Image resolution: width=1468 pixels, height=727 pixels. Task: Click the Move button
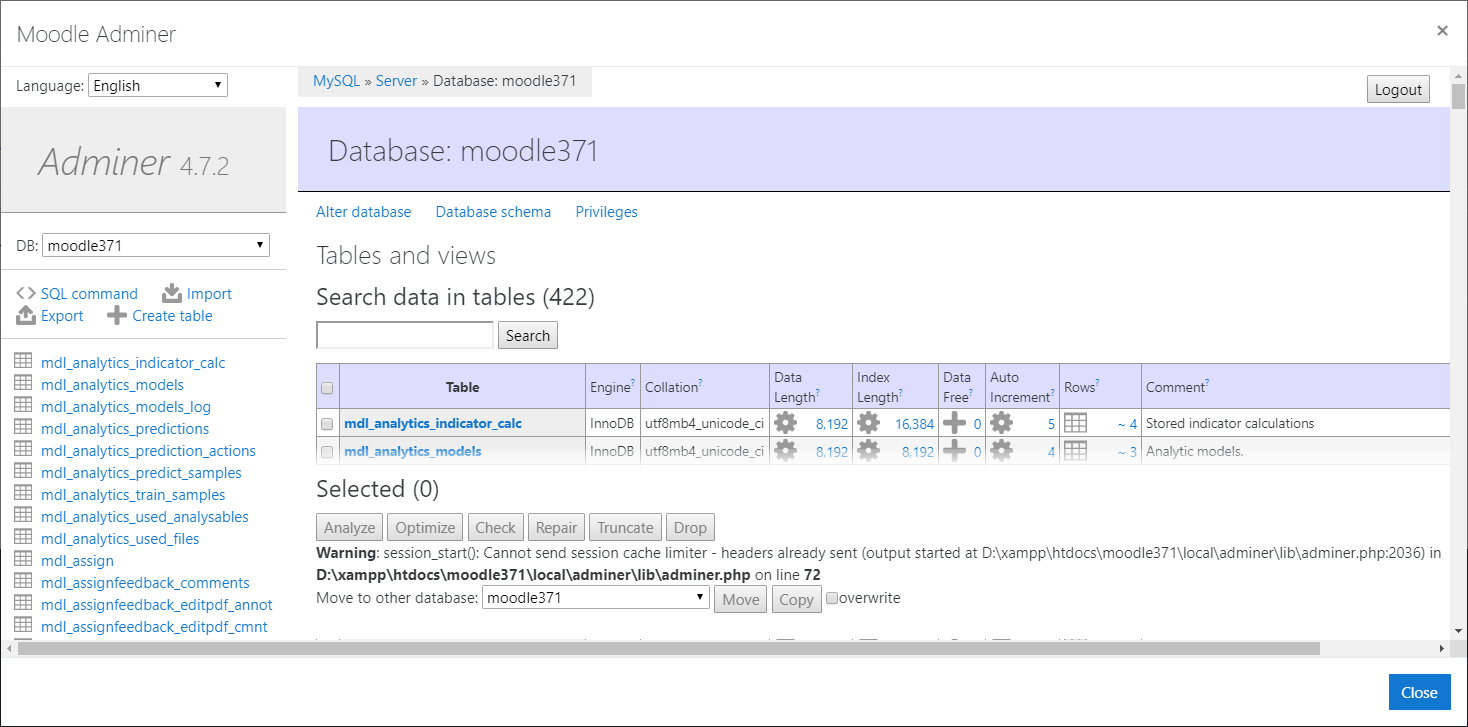tap(741, 599)
